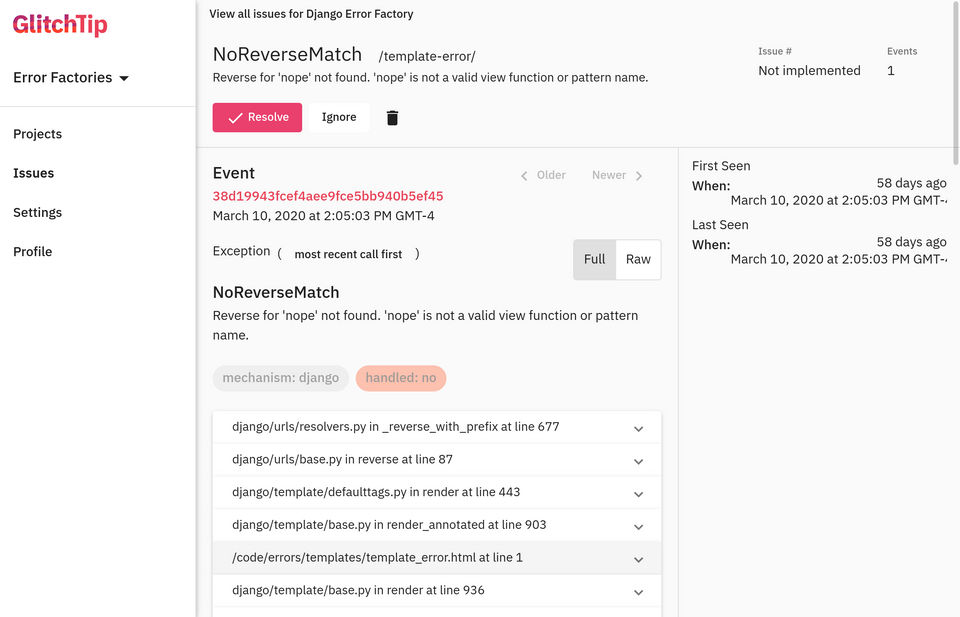Open Settings in sidebar
The width and height of the screenshot is (960, 617).
point(37,212)
